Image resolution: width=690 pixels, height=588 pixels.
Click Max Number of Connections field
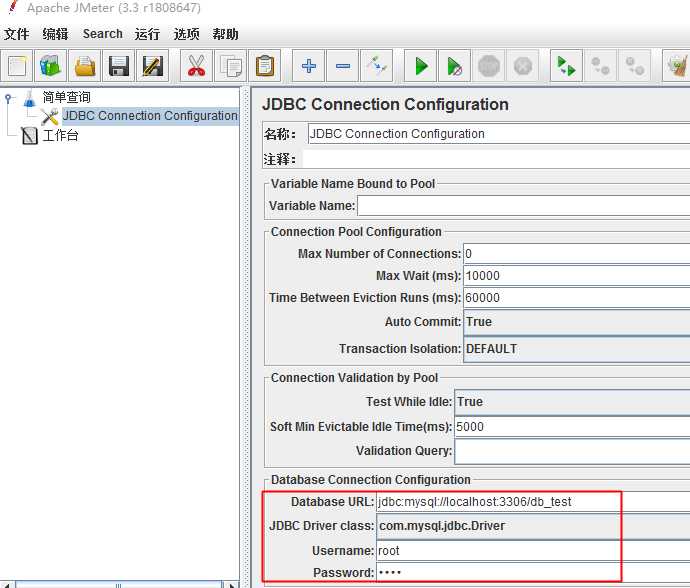[576, 254]
